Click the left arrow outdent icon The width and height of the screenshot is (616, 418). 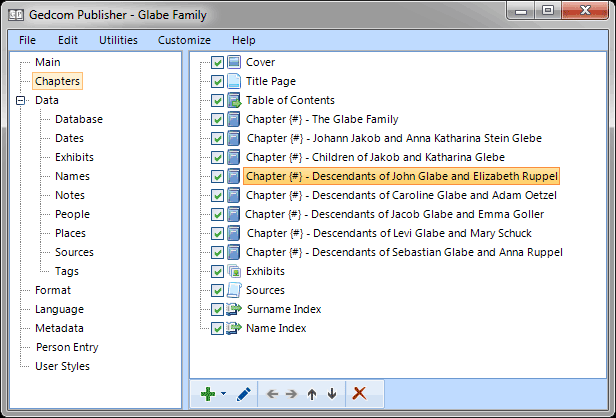coord(272,394)
